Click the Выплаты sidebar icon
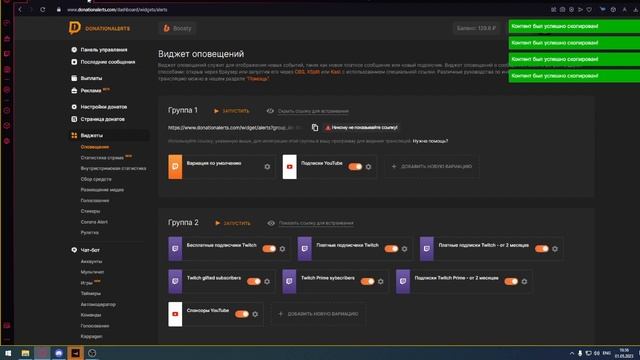This screenshot has width=640, height=360. tap(74, 78)
